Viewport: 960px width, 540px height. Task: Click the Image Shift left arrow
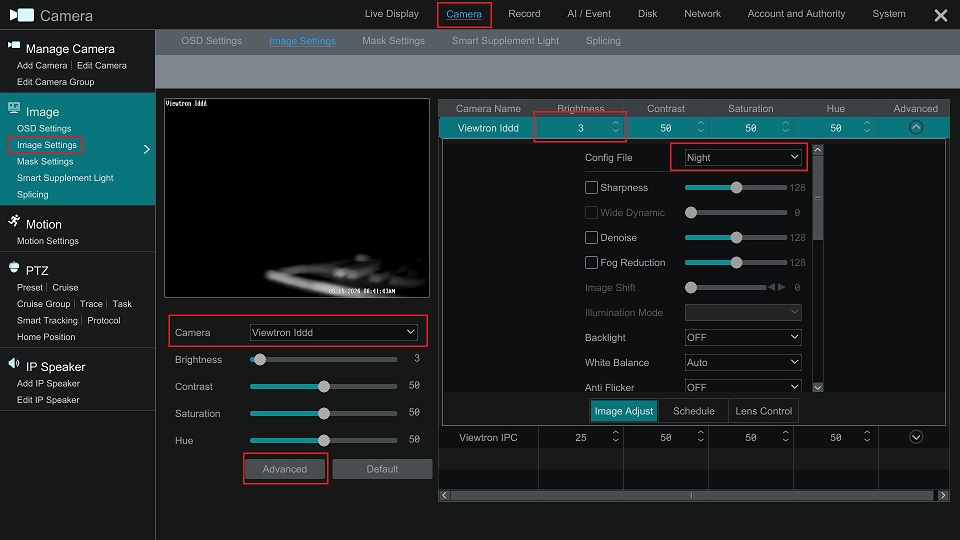(x=771, y=287)
